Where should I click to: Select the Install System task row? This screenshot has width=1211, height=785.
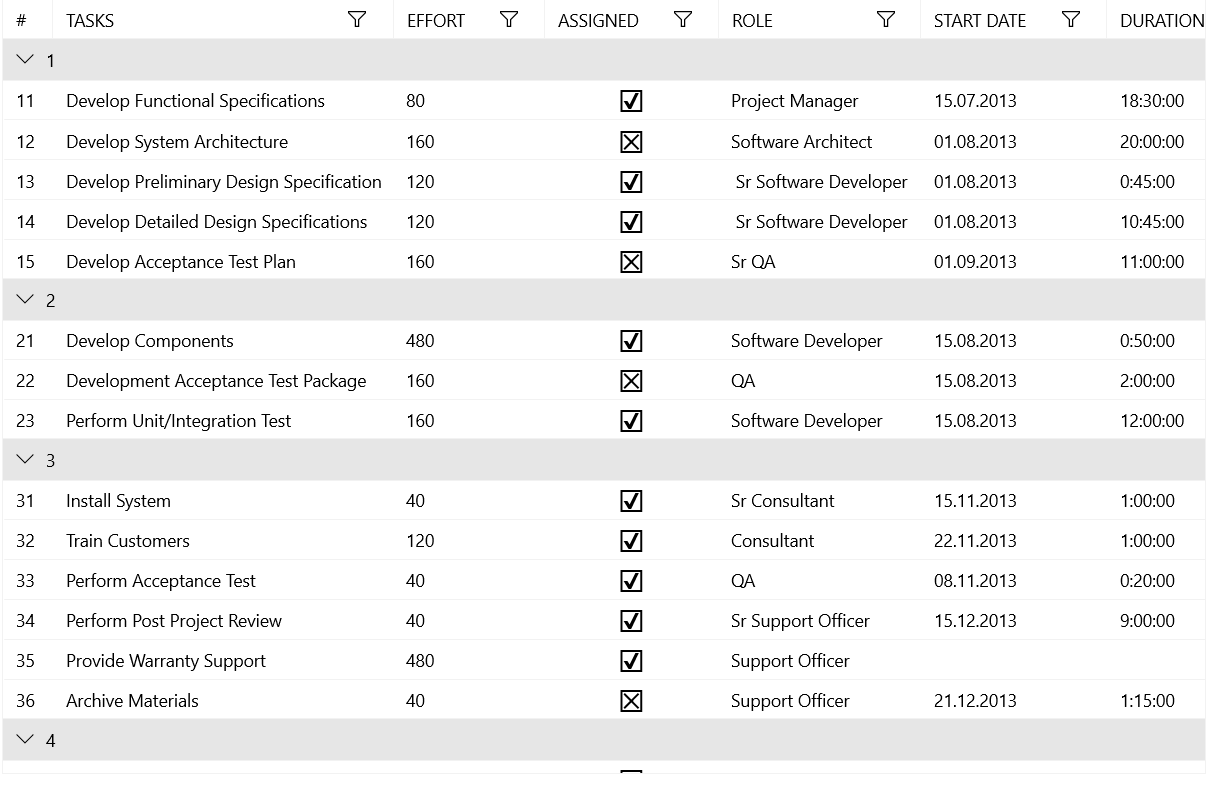pos(118,501)
